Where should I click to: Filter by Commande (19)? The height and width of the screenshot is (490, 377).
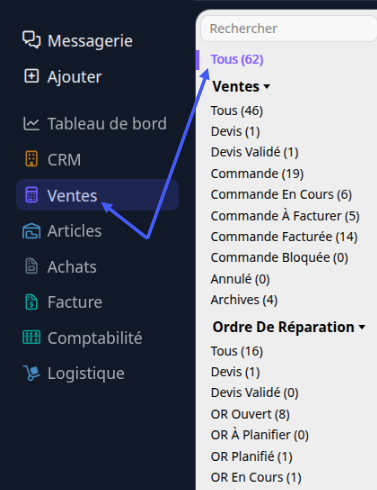pyautogui.click(x=257, y=174)
